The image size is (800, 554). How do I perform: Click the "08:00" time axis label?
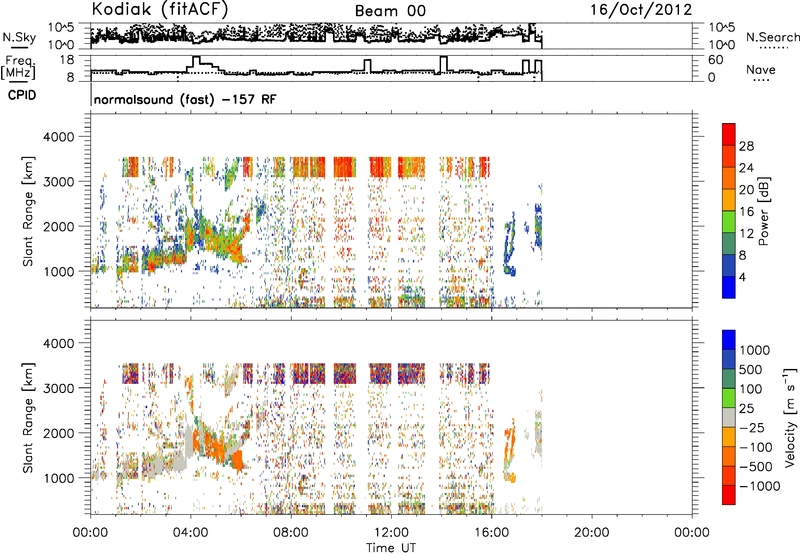coord(291,533)
